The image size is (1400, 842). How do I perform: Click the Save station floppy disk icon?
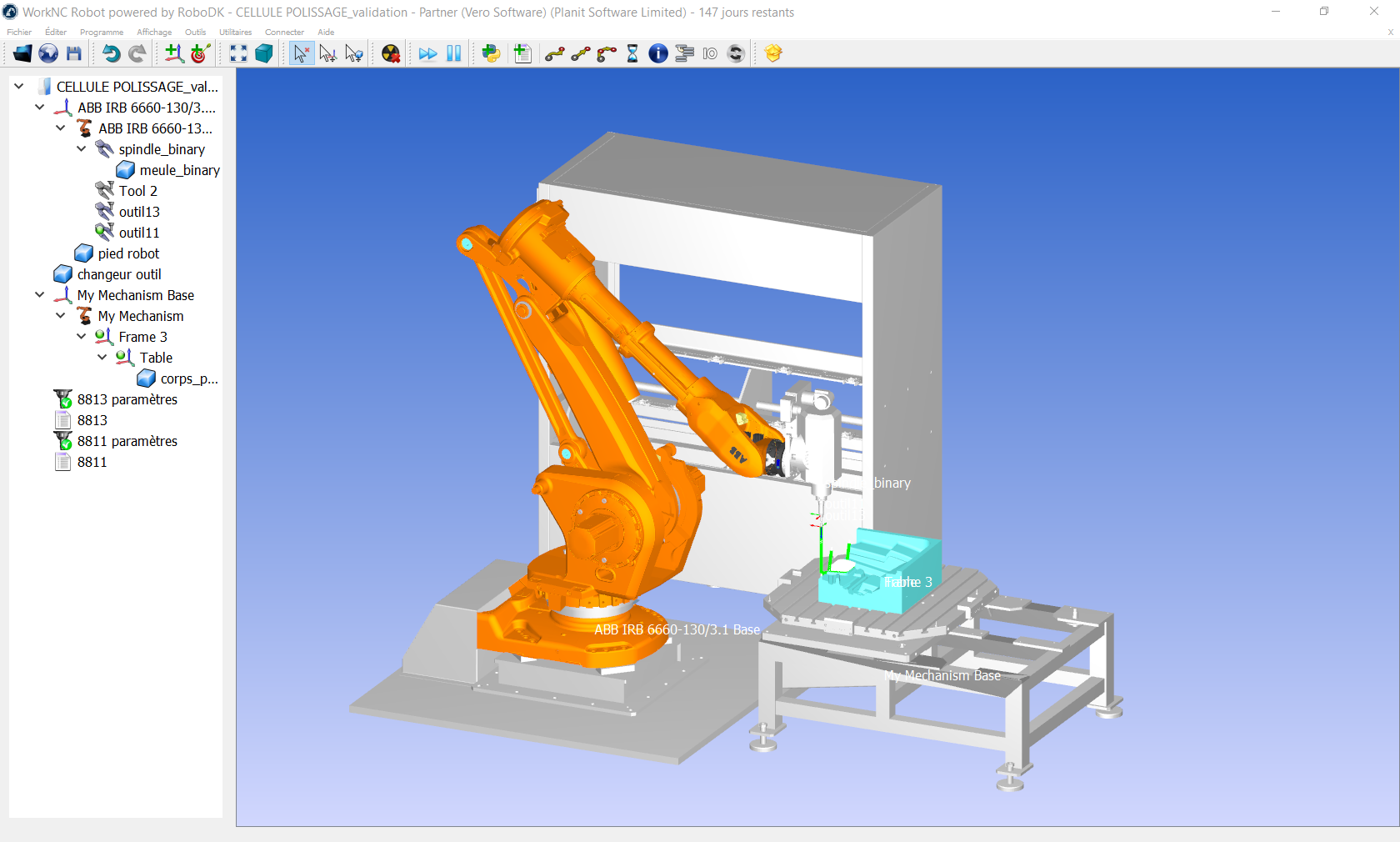pos(74,53)
